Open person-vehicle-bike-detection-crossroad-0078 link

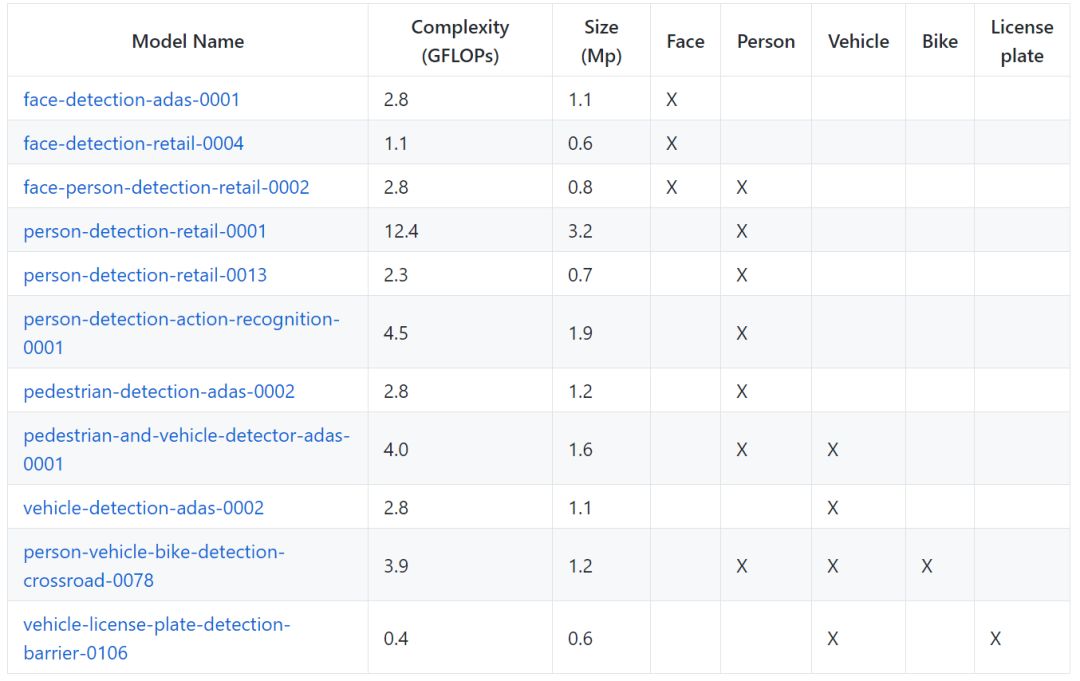[154, 552]
